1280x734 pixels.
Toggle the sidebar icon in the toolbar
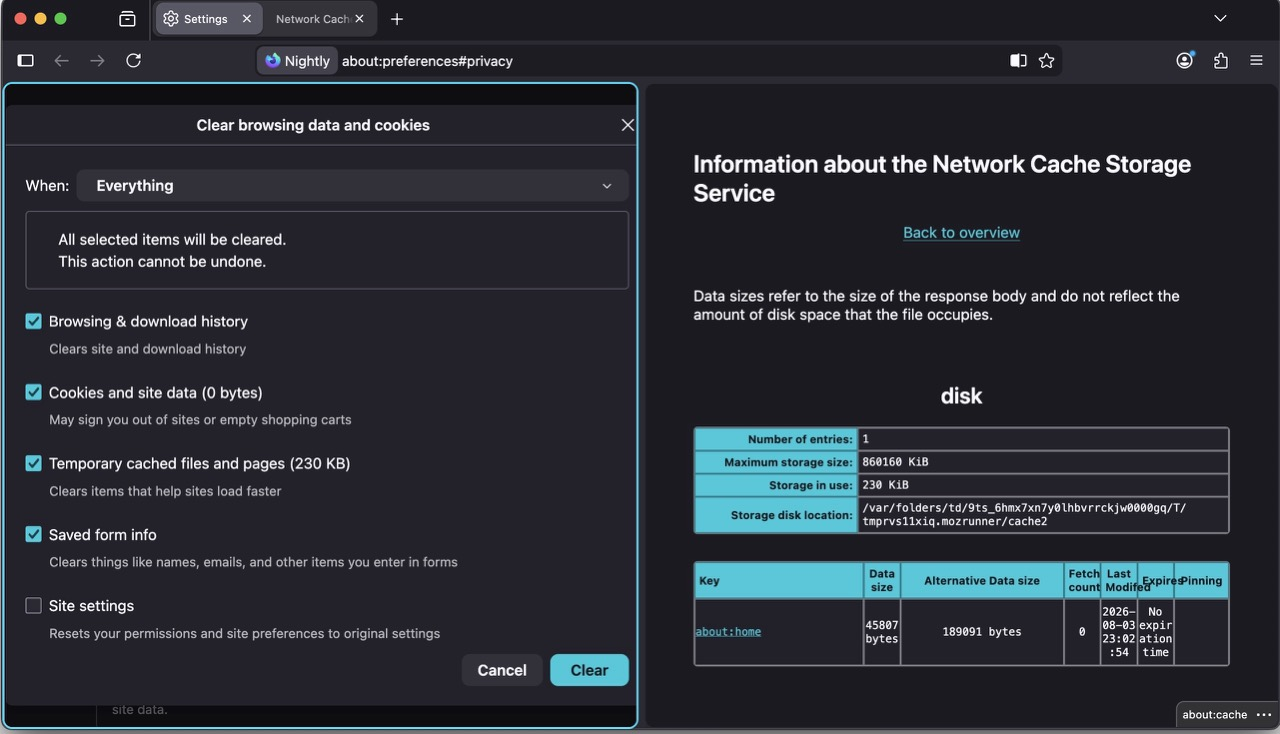(x=26, y=61)
